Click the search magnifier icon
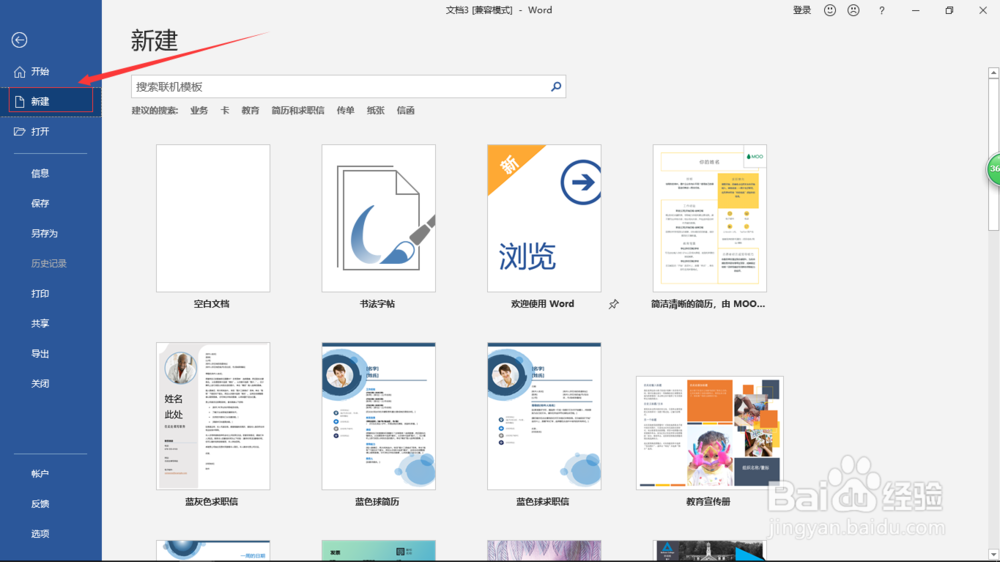Viewport: 1000px width, 562px height. (556, 86)
